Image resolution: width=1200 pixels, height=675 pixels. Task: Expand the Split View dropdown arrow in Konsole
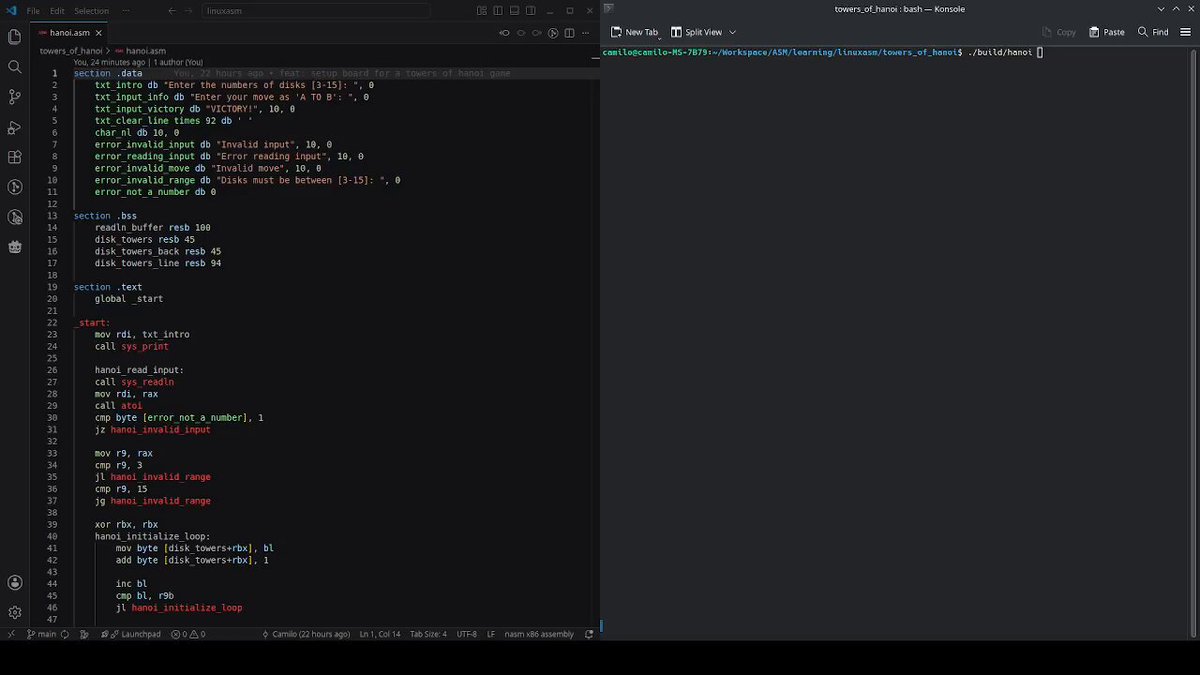click(732, 32)
